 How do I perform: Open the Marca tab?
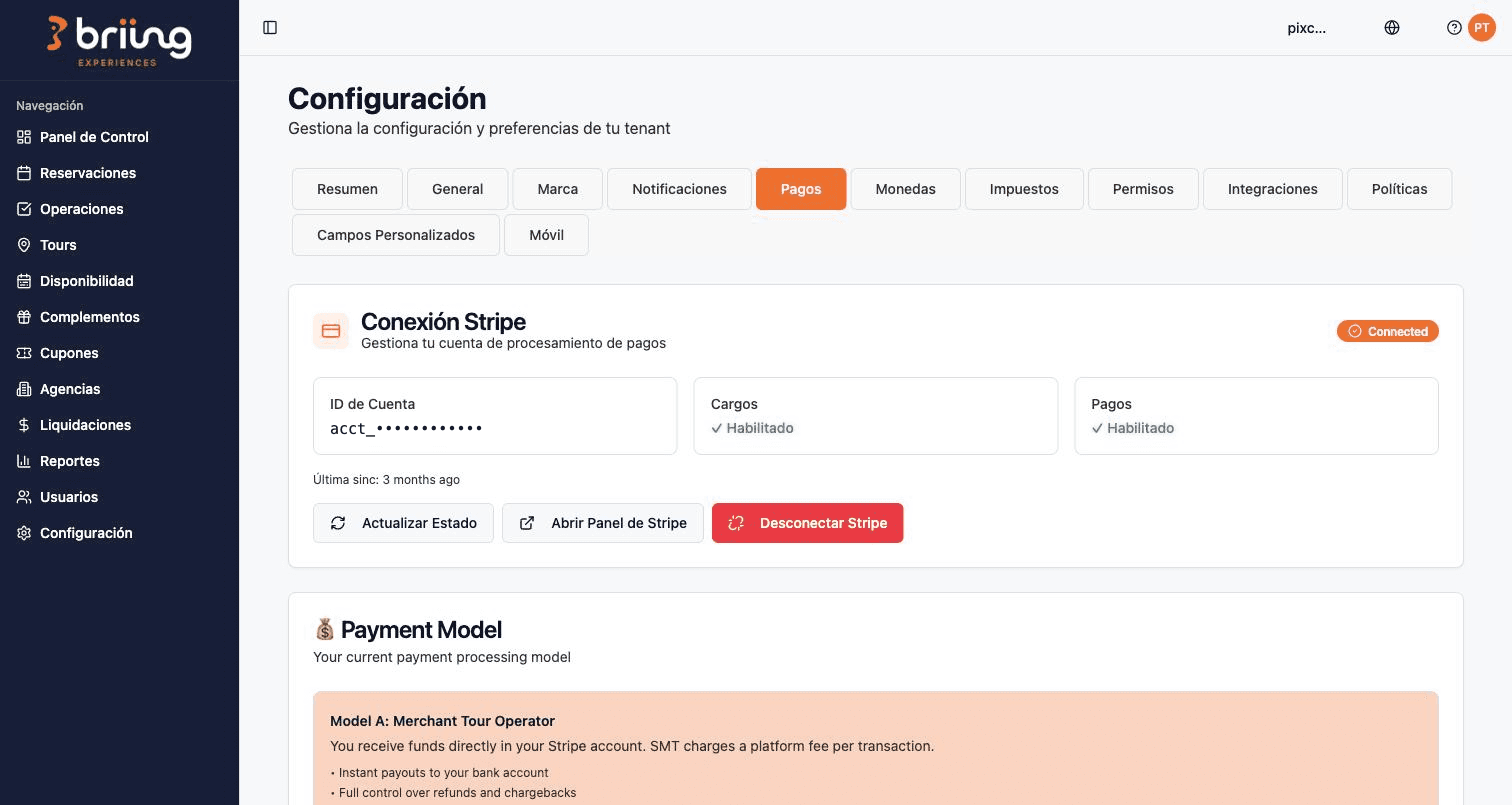(558, 189)
